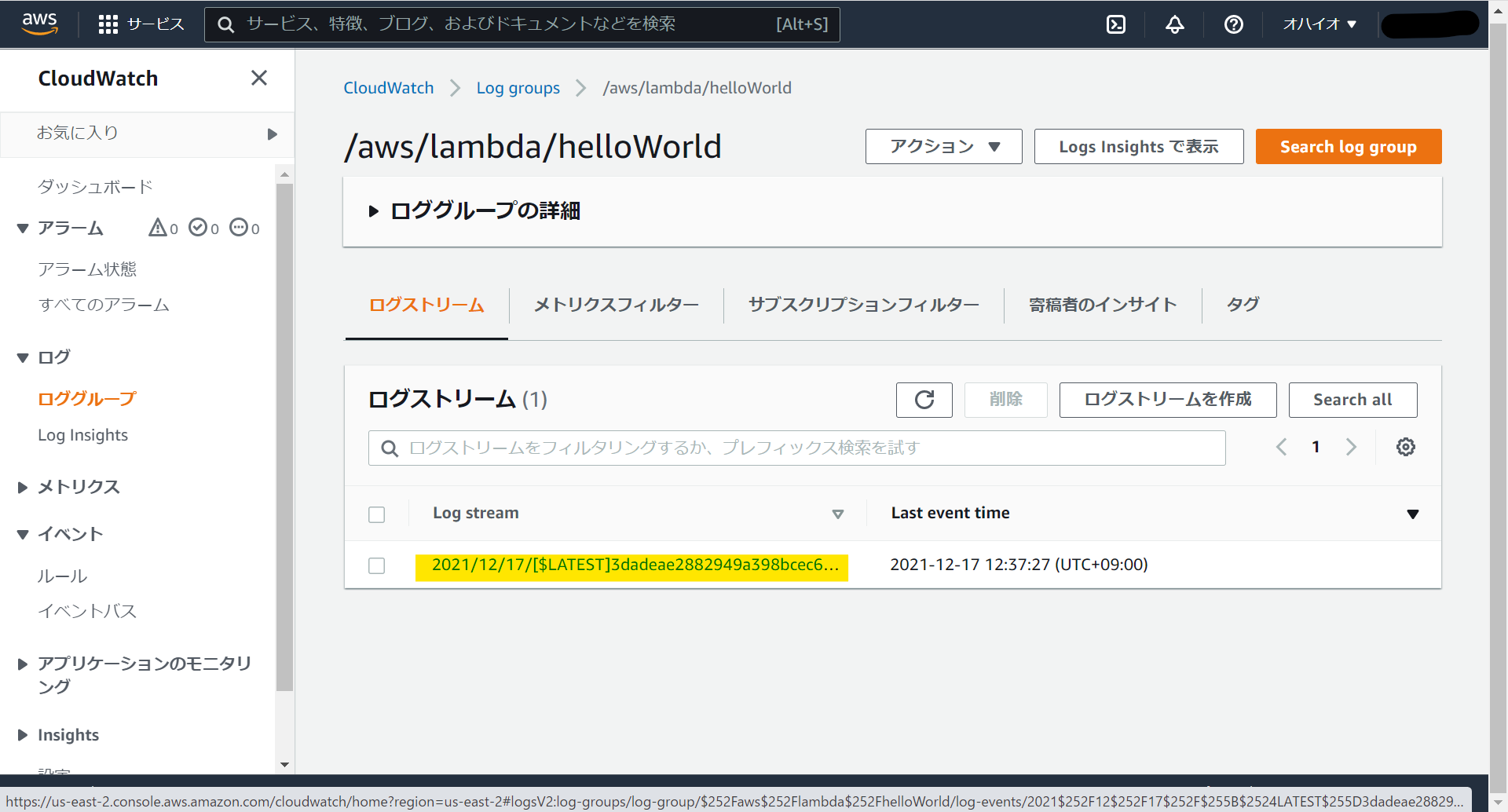Switch to タグ tab
Viewport: 1508px width, 812px height.
coord(1243,305)
